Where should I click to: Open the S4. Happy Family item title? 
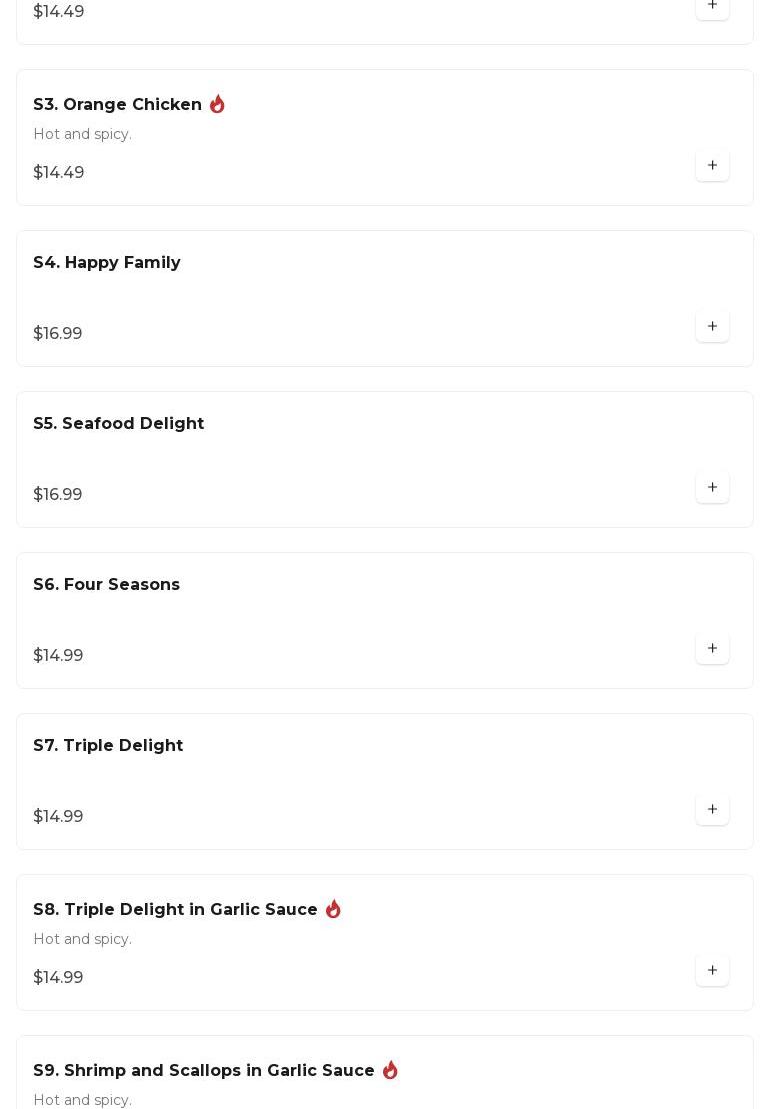pos(107,262)
